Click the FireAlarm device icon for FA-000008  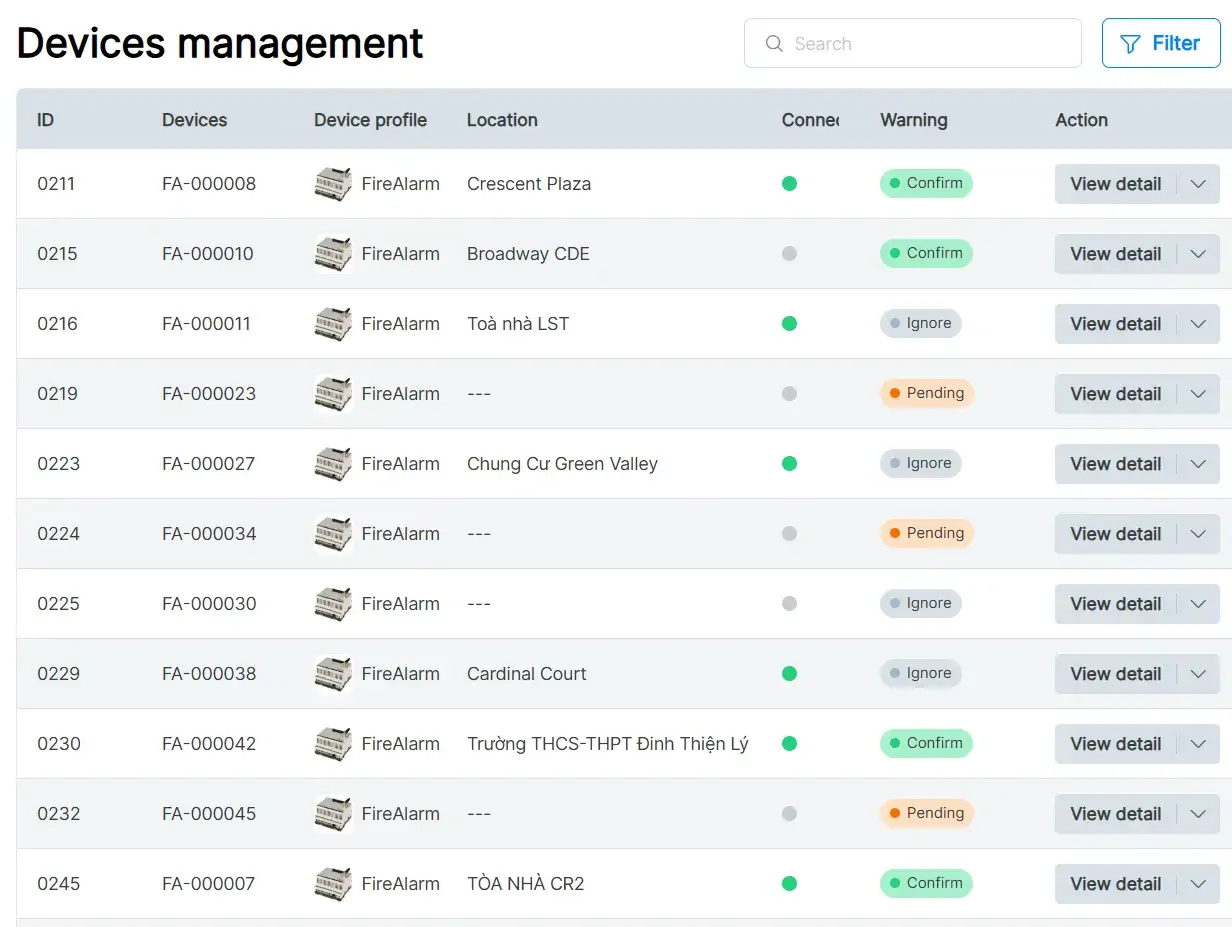coord(333,184)
